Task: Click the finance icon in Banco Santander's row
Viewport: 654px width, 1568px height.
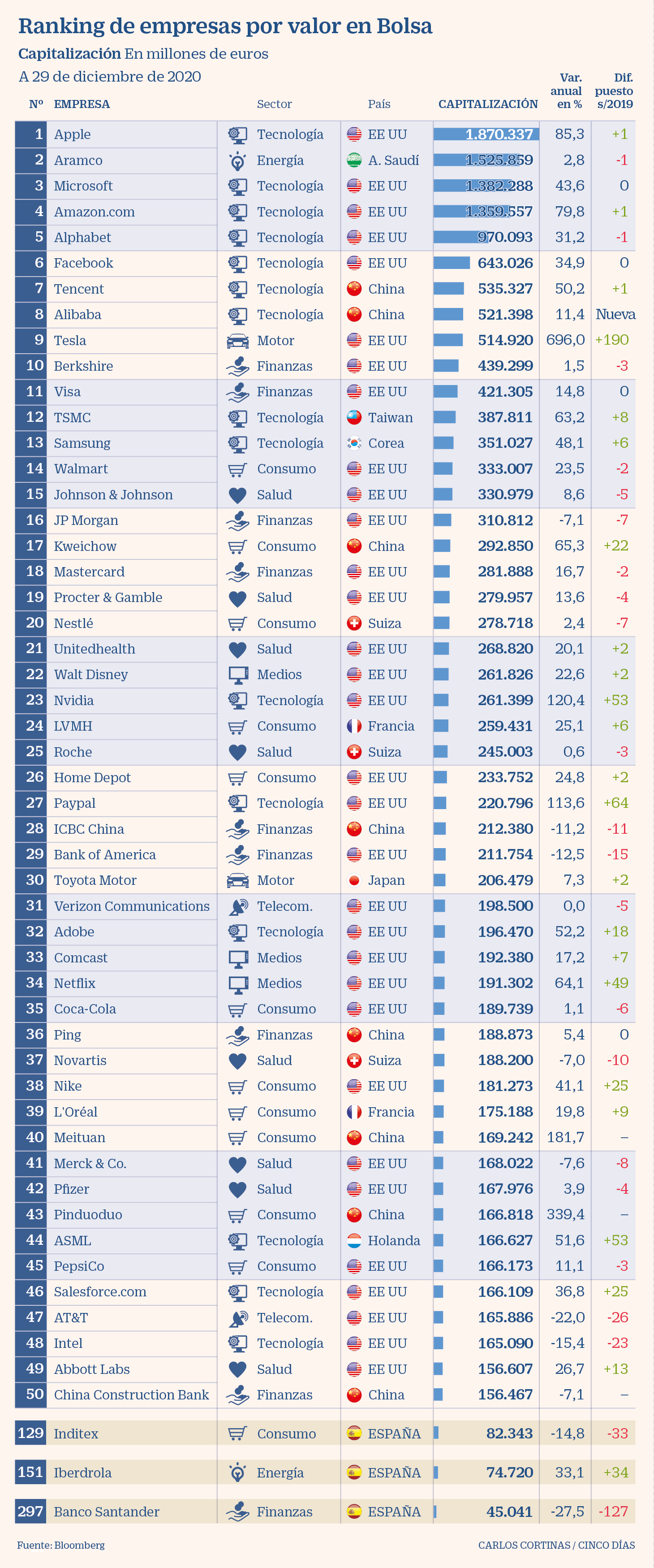Action: click(x=237, y=1512)
